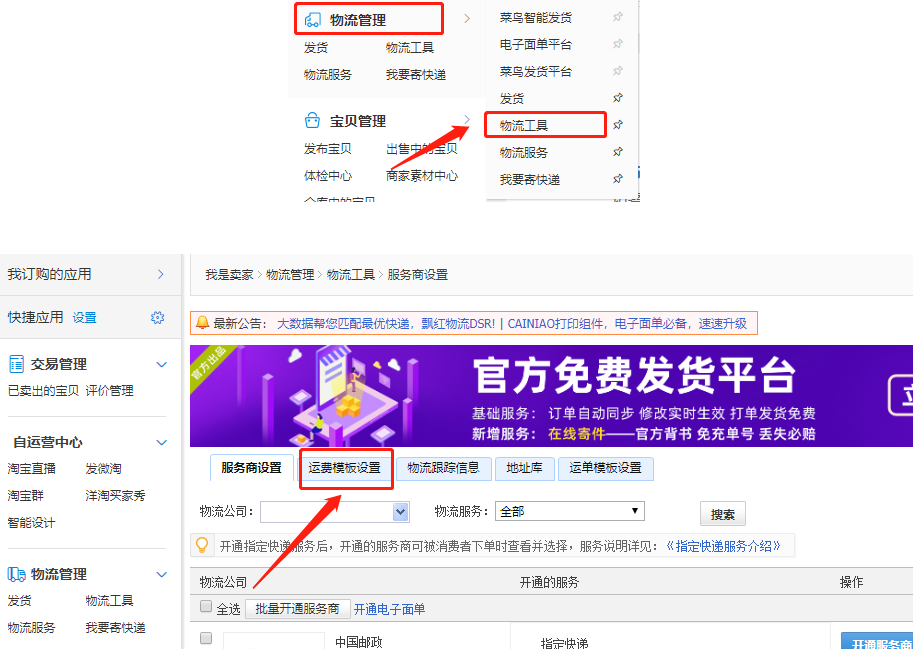This screenshot has height=649, width=913.
Task: Click the announcement bell icon
Action: click(202, 322)
